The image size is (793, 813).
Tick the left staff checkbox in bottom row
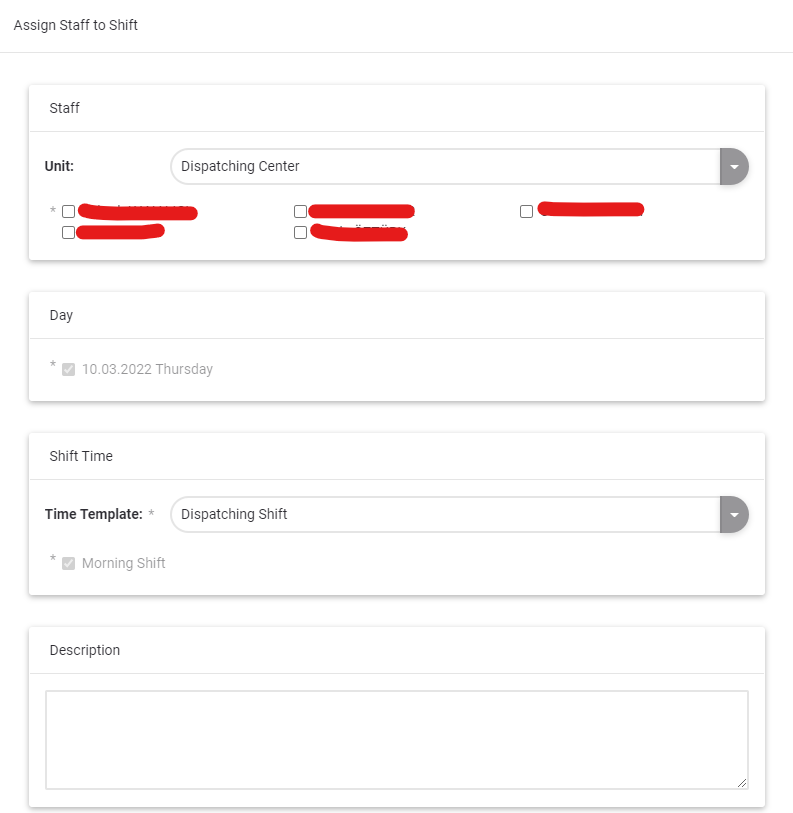click(x=68, y=233)
